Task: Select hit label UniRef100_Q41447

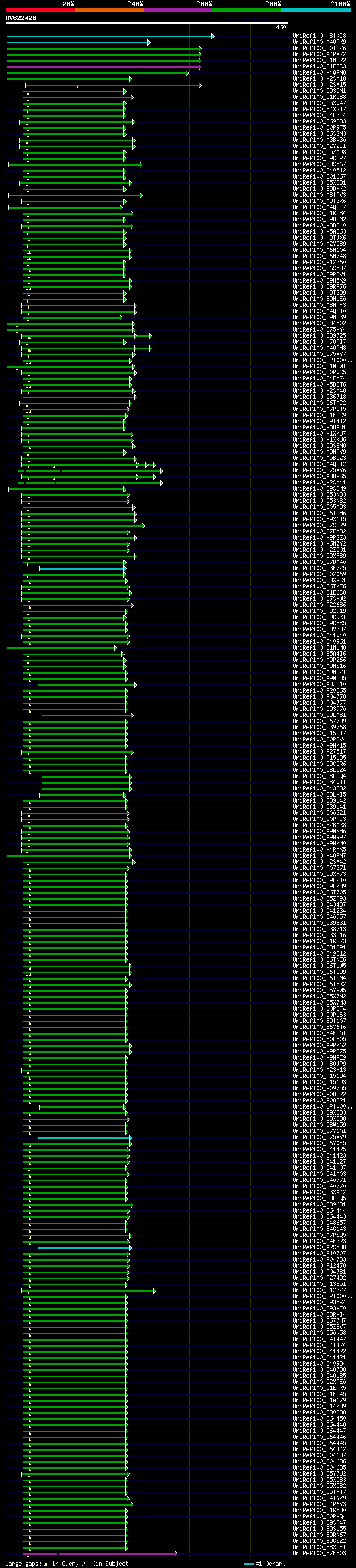Action: click(319, 1339)
